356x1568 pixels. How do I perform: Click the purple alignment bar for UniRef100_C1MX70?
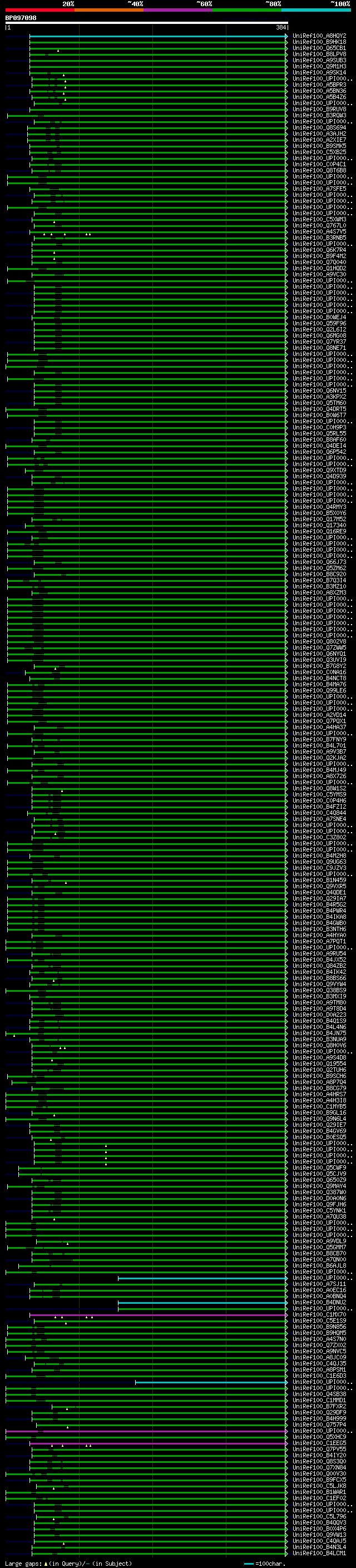[x=158, y=1315]
